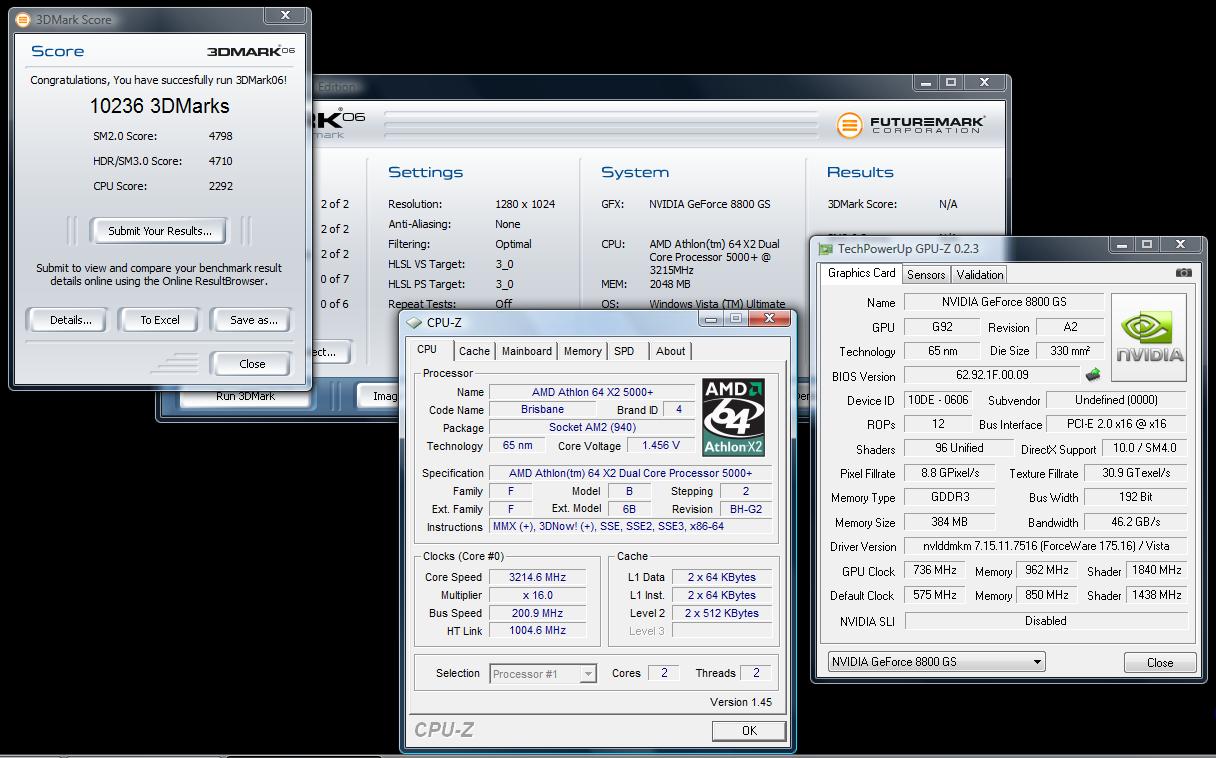This screenshot has width=1216, height=758.
Task: Click the AMD Athlon X2 logo in CPU-Z
Action: pos(733,417)
